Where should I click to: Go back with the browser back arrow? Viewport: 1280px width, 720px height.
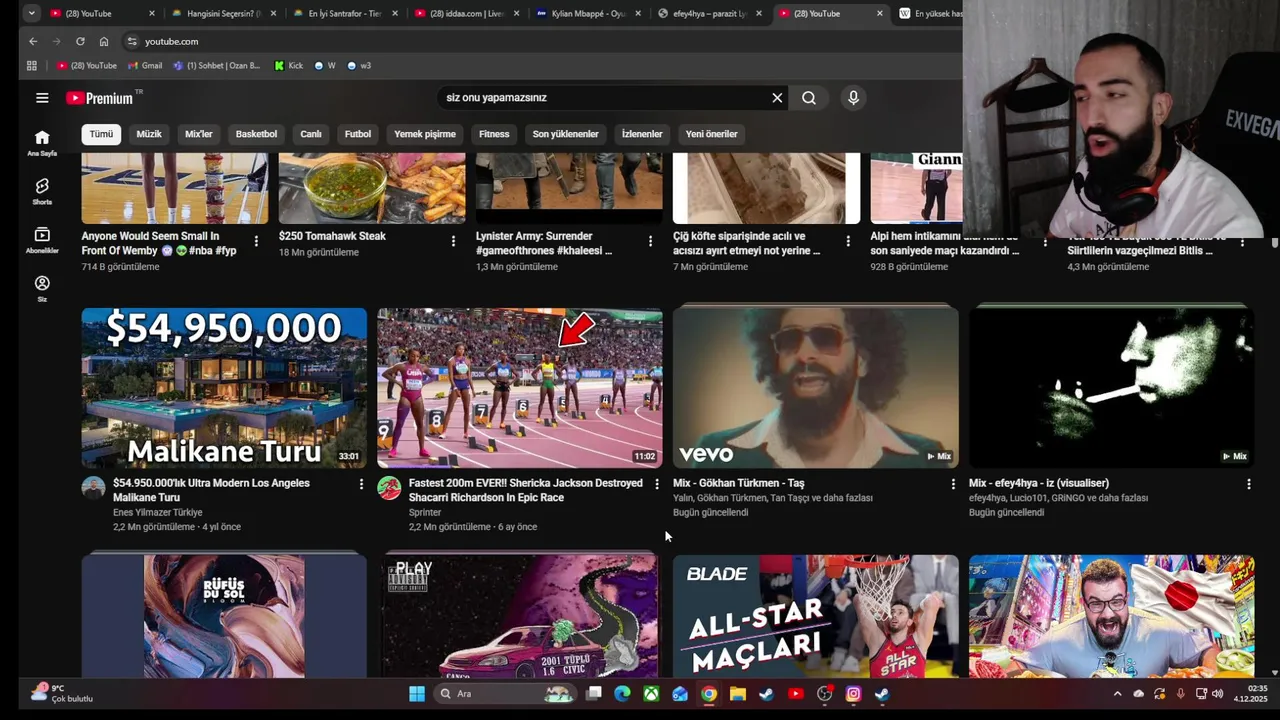click(x=33, y=41)
